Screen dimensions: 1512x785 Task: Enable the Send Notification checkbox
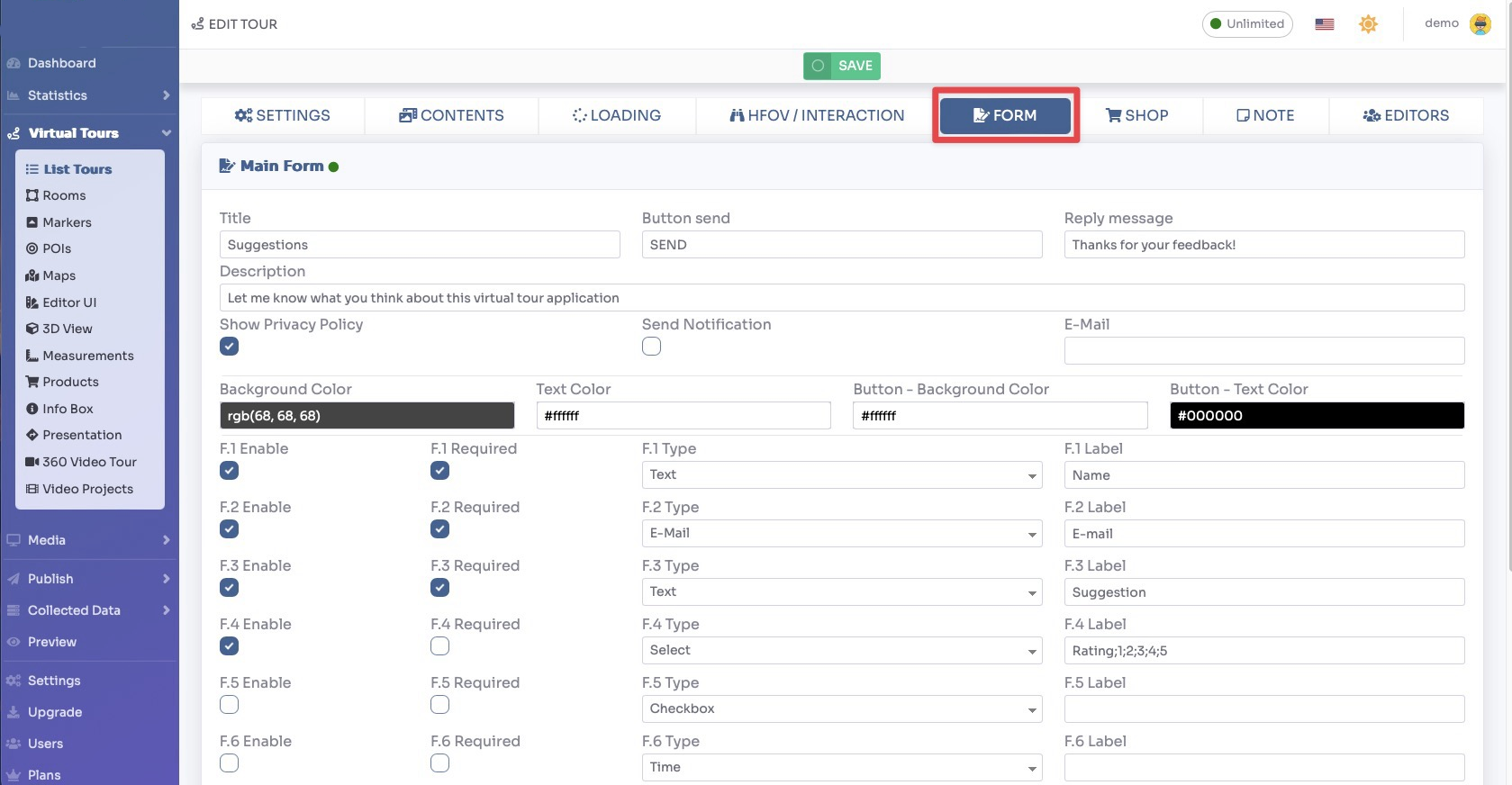pyautogui.click(x=651, y=347)
